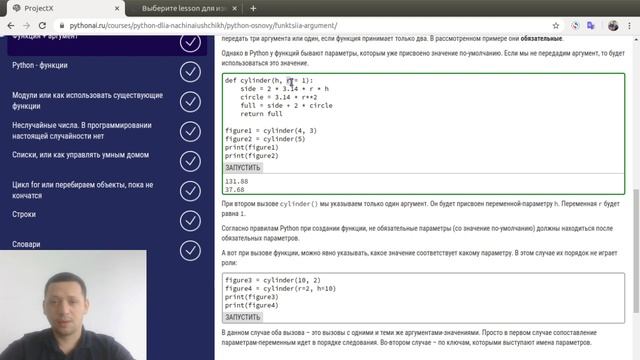
Task: Open lesson 'Неслучайные числа'
Action: pos(82,131)
